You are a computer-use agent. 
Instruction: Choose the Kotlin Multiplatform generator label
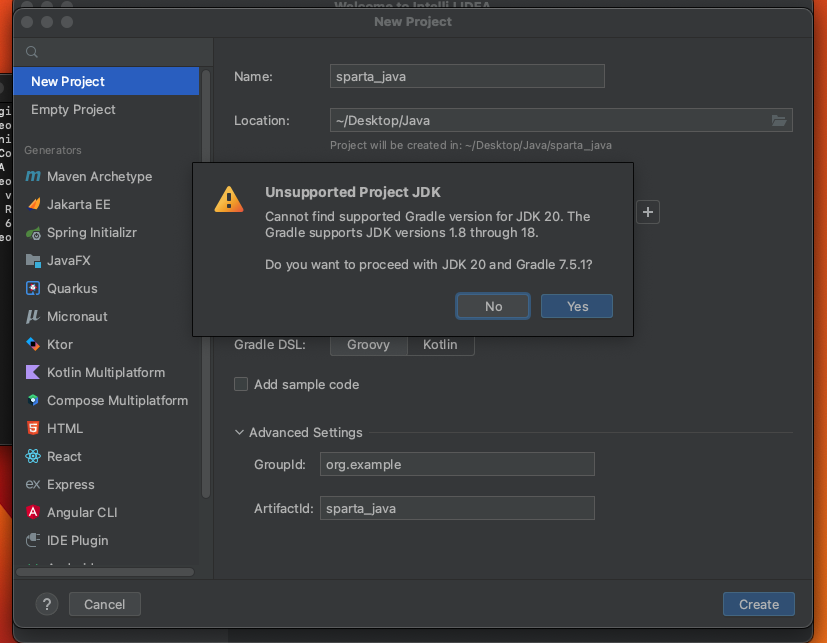(106, 372)
